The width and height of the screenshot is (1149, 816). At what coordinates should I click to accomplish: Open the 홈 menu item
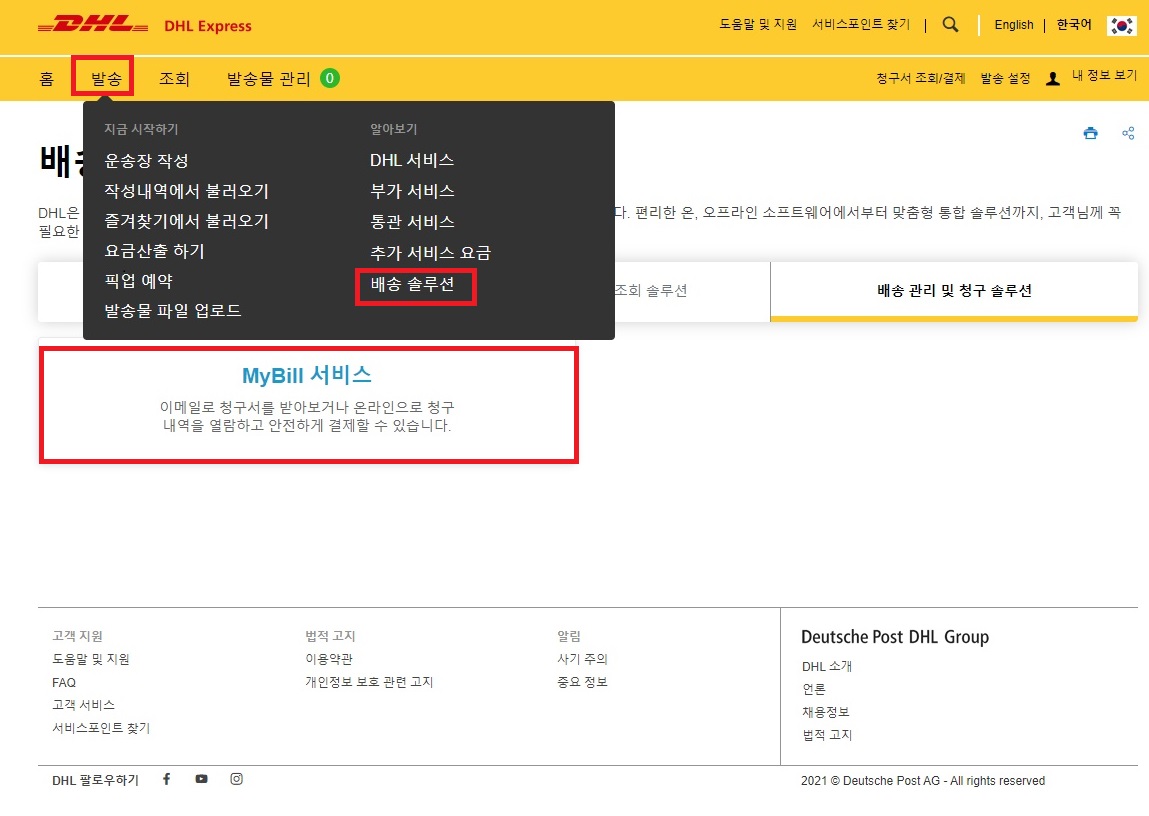pos(47,78)
